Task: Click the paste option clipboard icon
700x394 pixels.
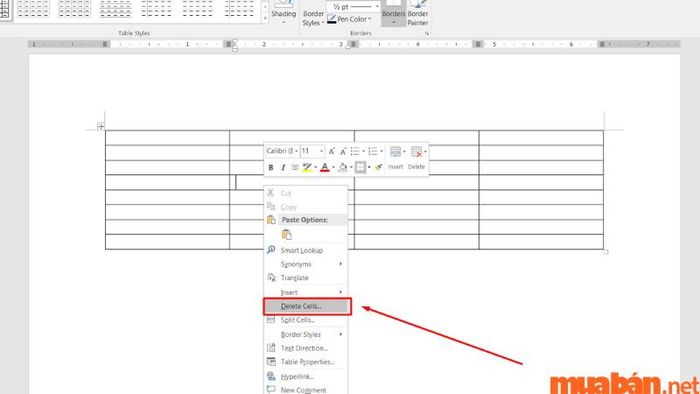Action: coord(287,235)
